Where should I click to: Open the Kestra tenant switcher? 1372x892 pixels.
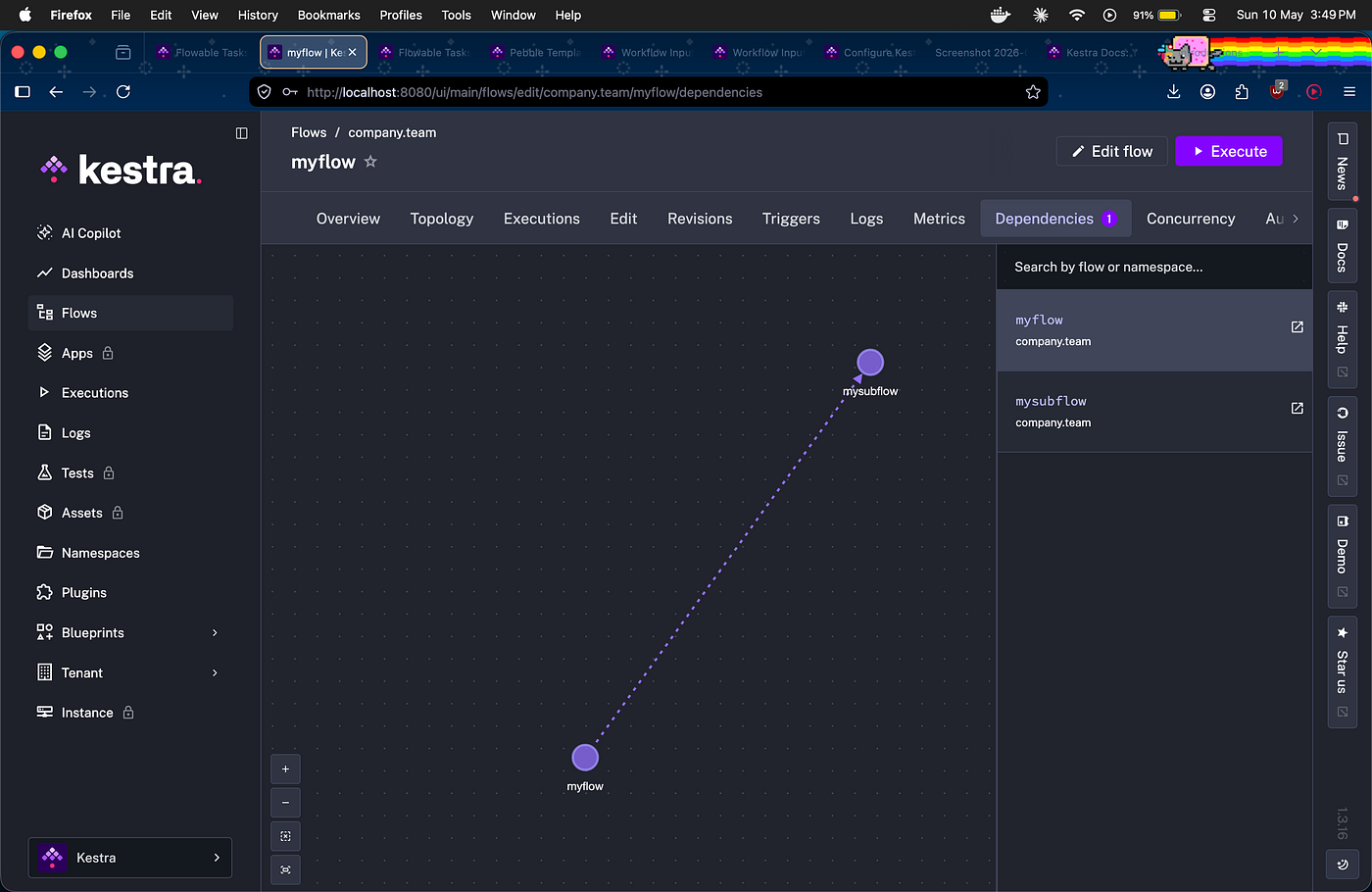click(130, 858)
